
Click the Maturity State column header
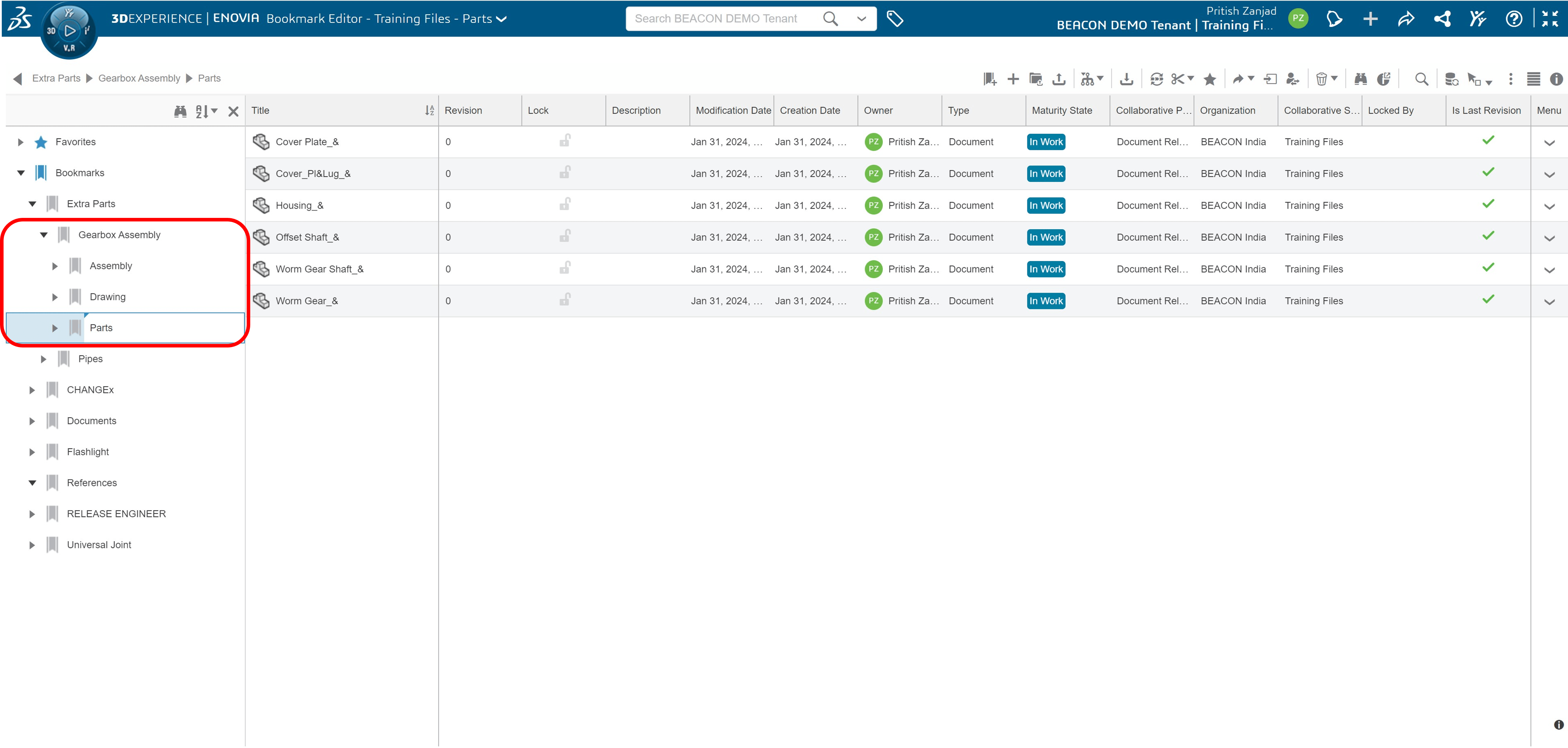(1068, 111)
